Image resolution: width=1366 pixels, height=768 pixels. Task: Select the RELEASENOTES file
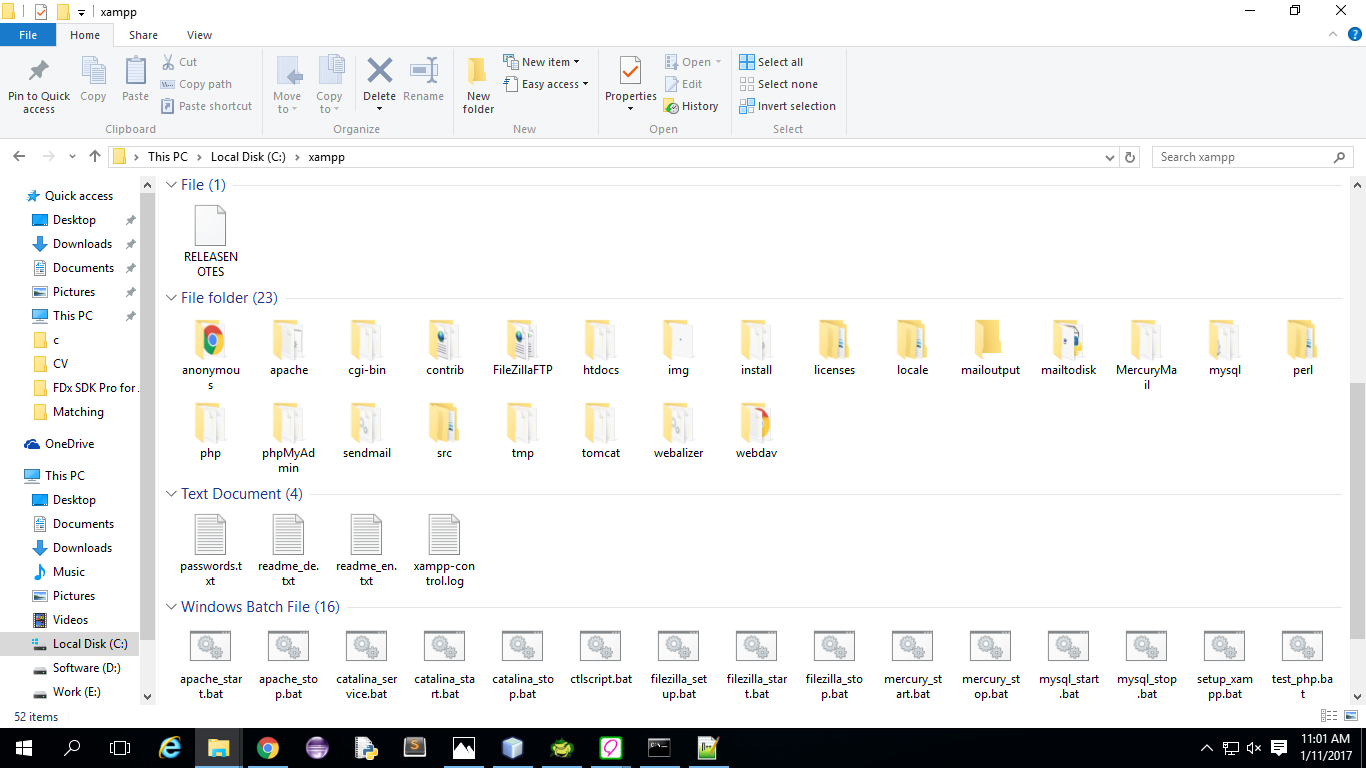tap(211, 241)
